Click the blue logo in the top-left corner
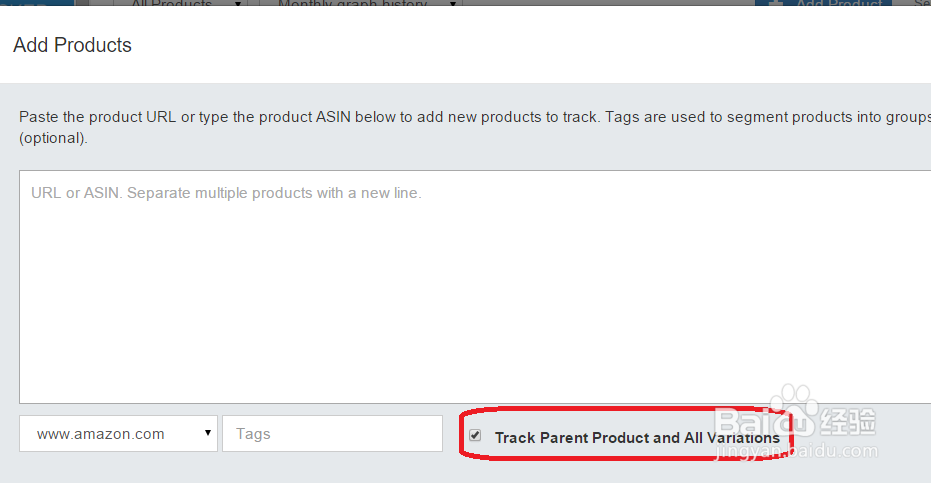This screenshot has height=483, width=931. [x=37, y=3]
